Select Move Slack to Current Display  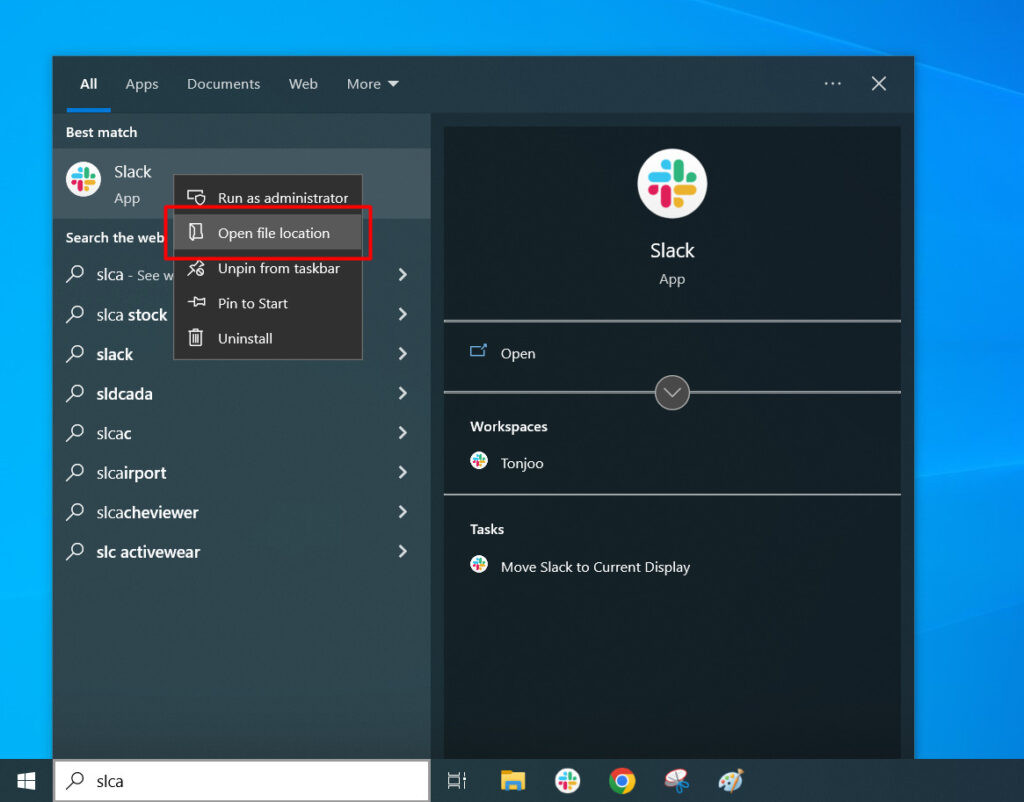click(598, 566)
